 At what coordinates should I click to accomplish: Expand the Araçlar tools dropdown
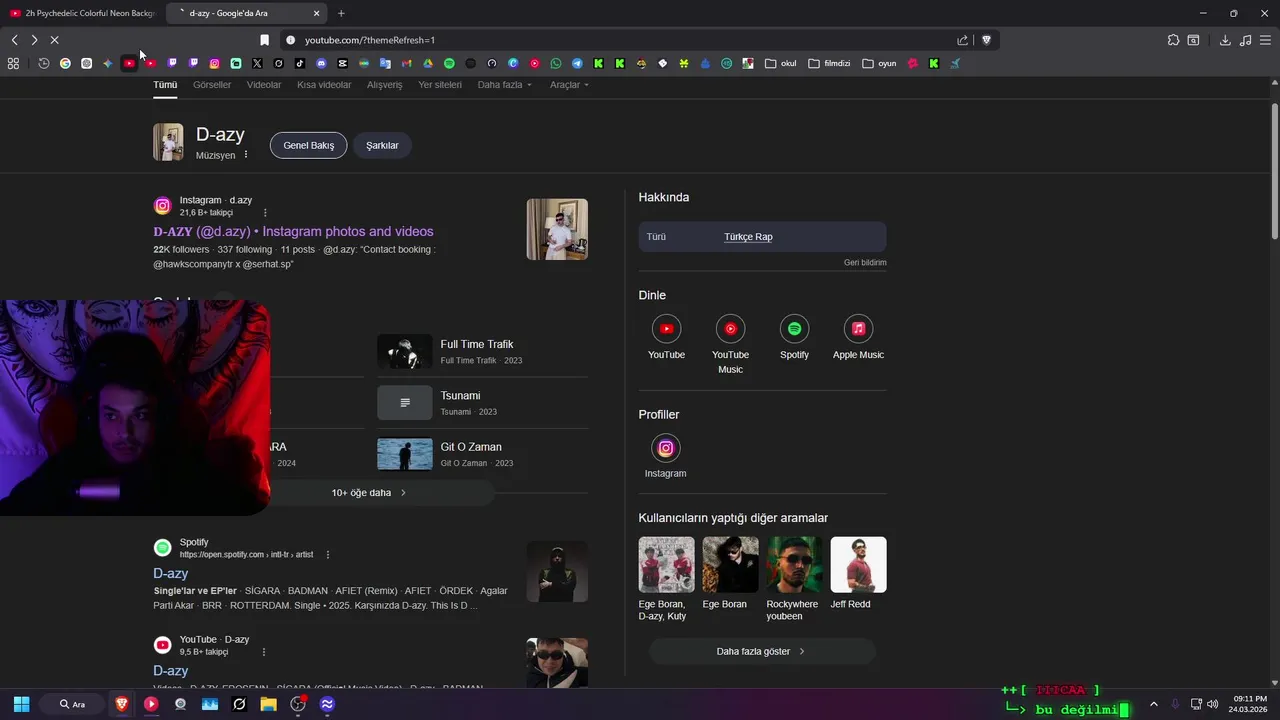pos(569,85)
